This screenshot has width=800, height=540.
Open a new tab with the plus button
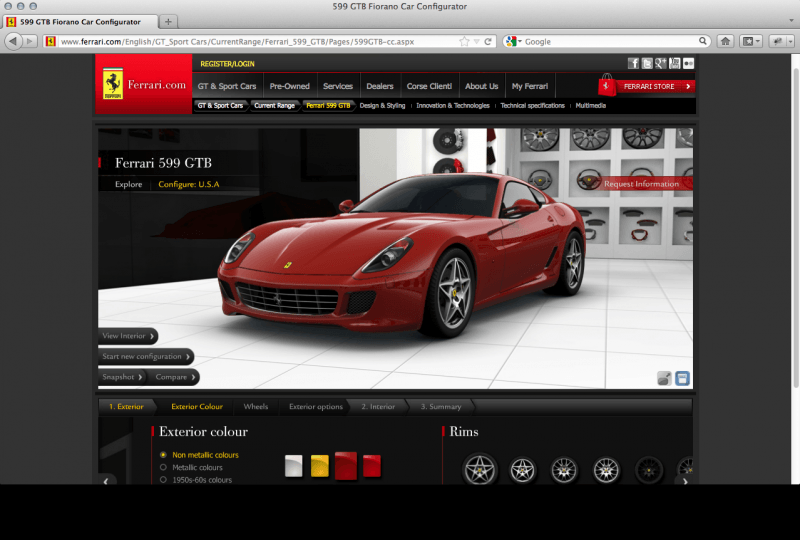pos(168,21)
